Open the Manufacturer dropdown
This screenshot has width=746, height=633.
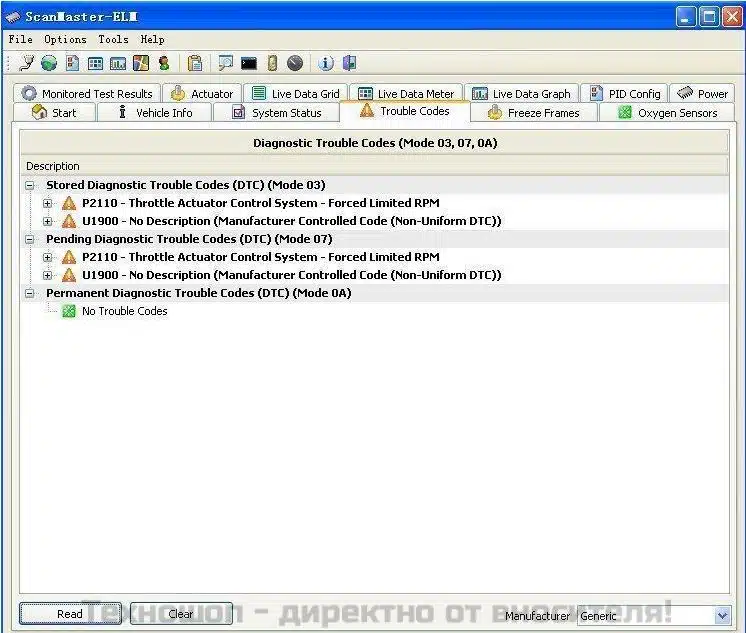click(x=722, y=616)
